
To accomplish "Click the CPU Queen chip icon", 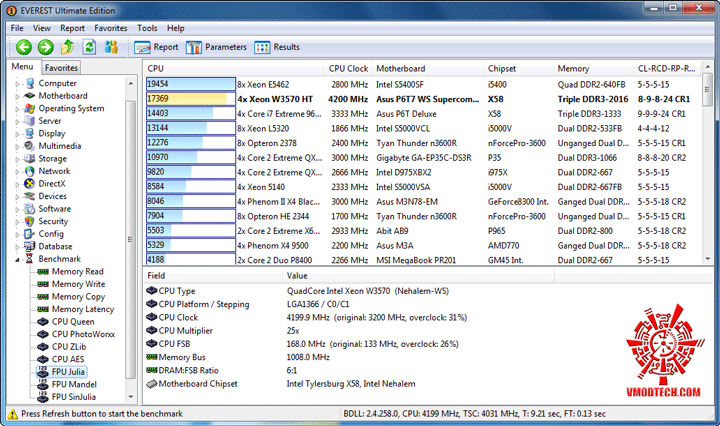I will click(43, 322).
